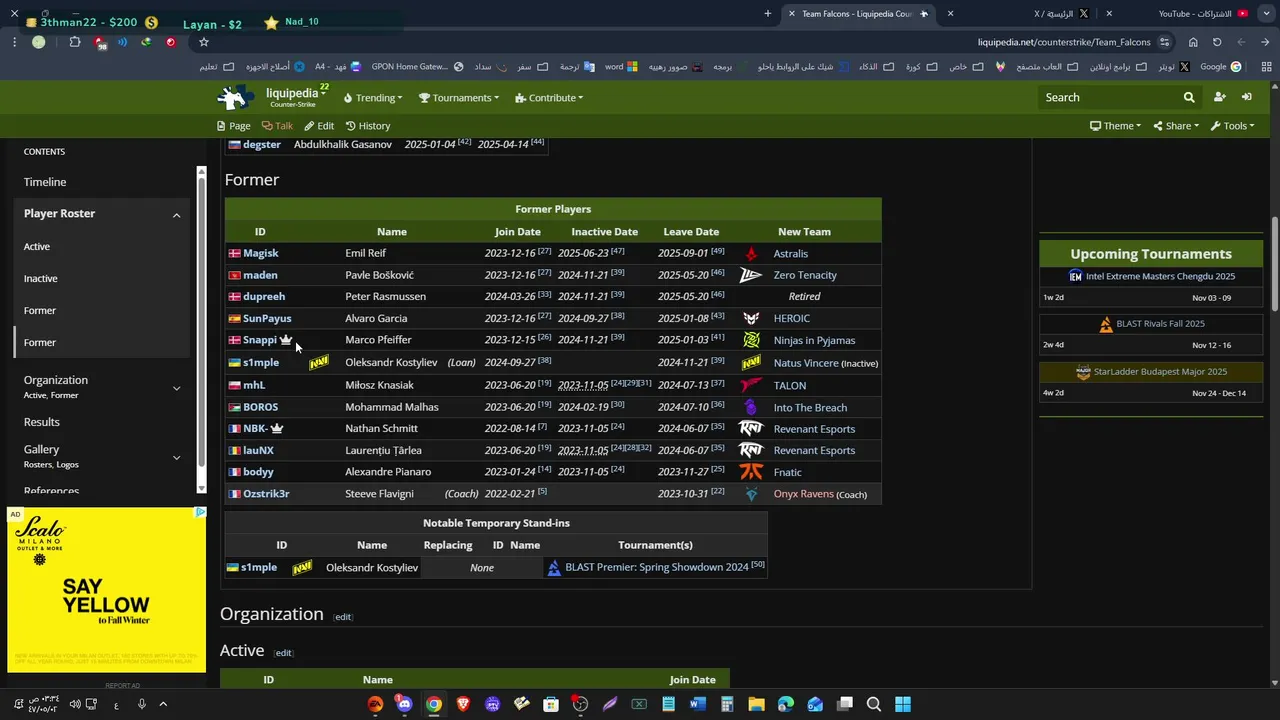Open the dupreeh player link
1280x720 pixels.
tap(264, 297)
